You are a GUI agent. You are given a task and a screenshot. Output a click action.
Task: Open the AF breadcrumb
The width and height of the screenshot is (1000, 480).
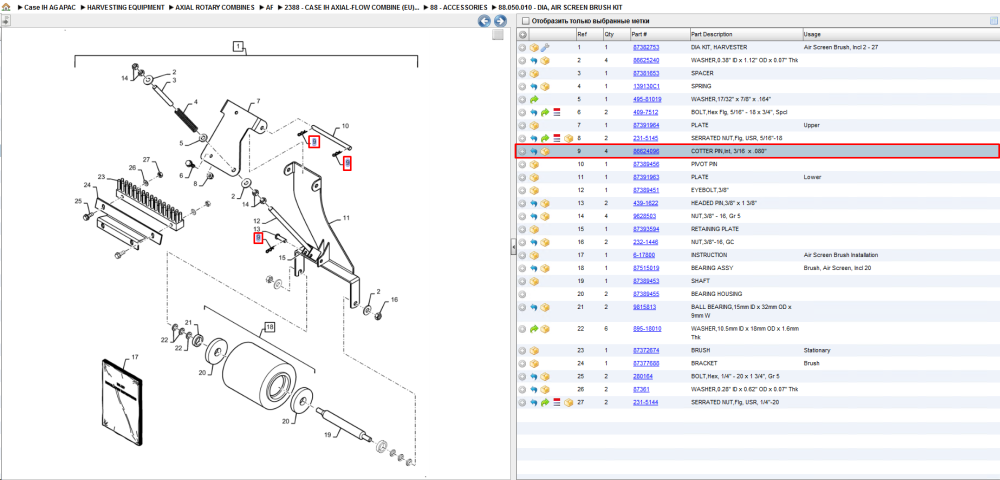[269, 7]
